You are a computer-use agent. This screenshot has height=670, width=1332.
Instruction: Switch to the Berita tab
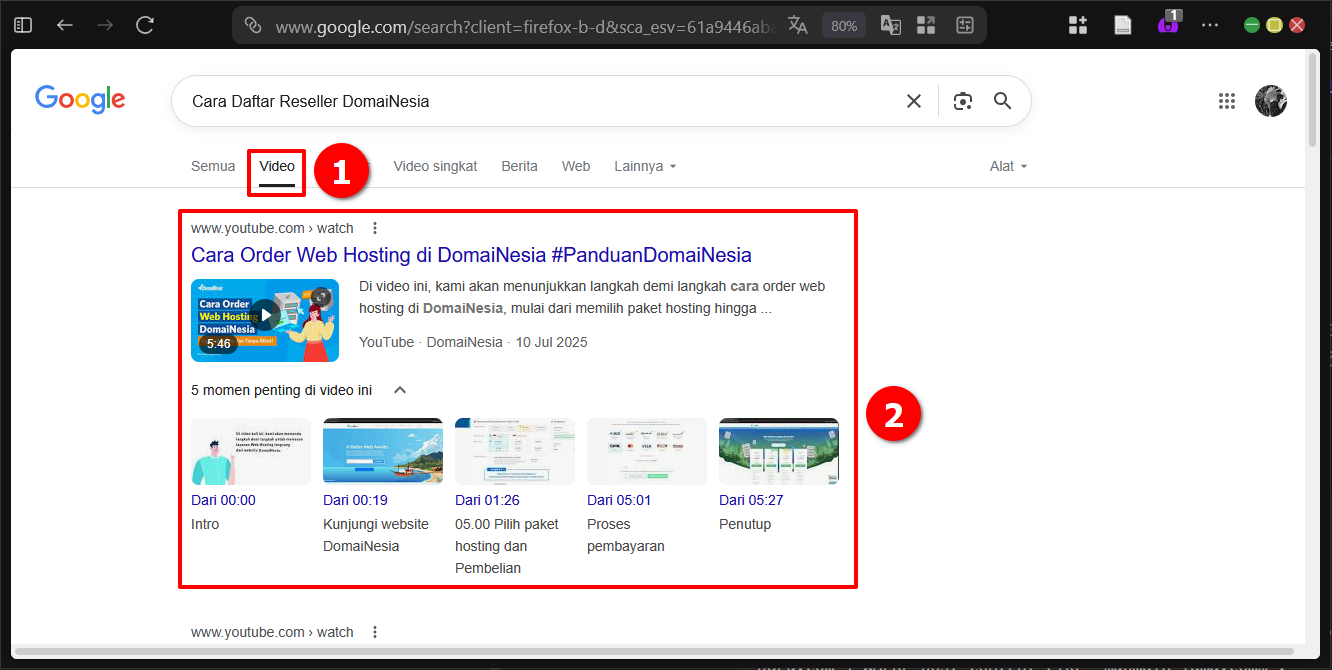[519, 166]
